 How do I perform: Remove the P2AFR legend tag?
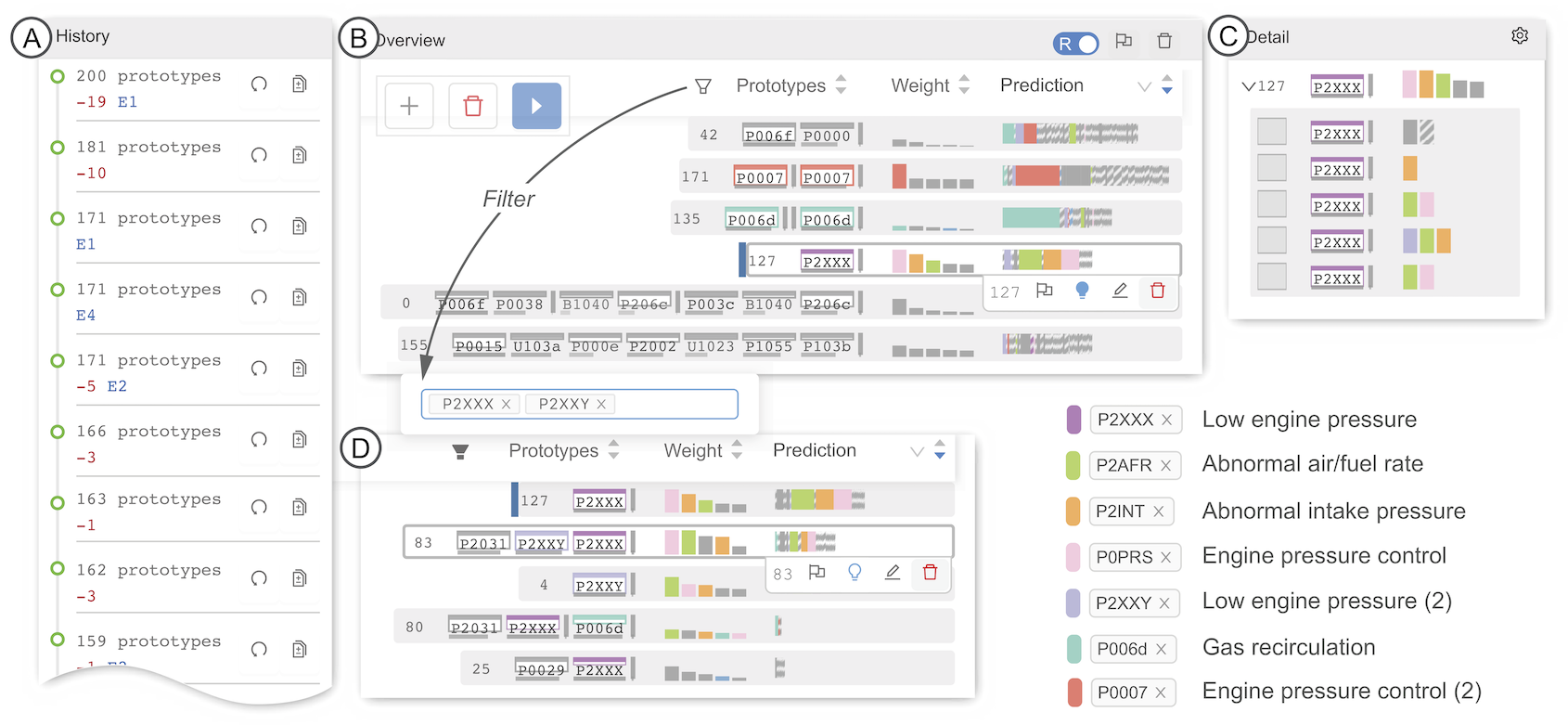pos(1165,465)
